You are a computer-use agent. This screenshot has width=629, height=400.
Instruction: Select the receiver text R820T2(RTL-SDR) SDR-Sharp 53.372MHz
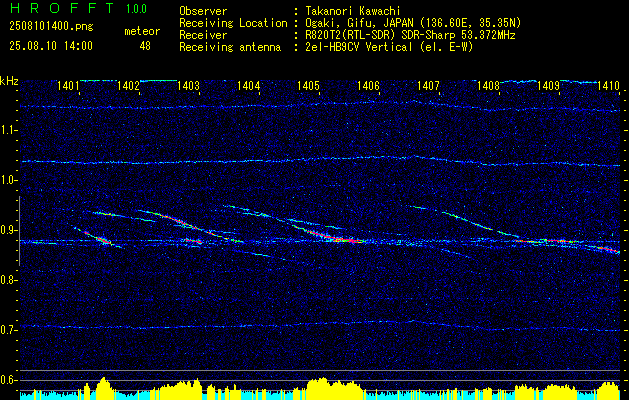410,35
